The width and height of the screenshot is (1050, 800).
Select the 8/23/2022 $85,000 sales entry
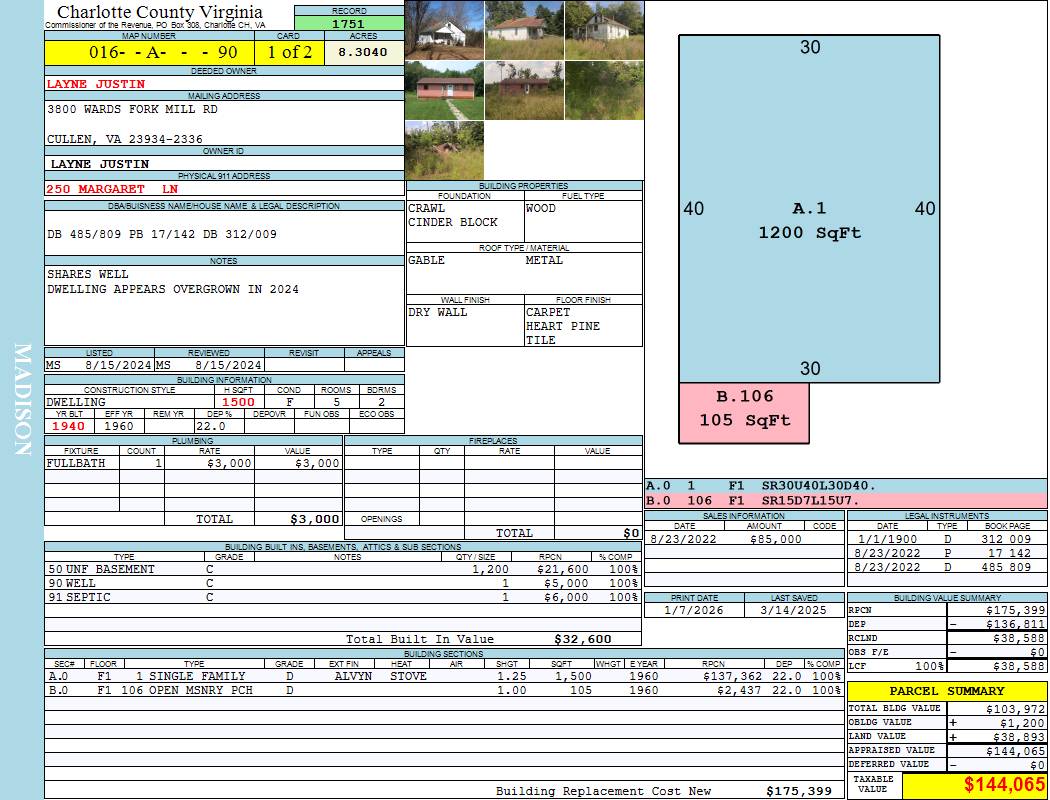coord(743,539)
